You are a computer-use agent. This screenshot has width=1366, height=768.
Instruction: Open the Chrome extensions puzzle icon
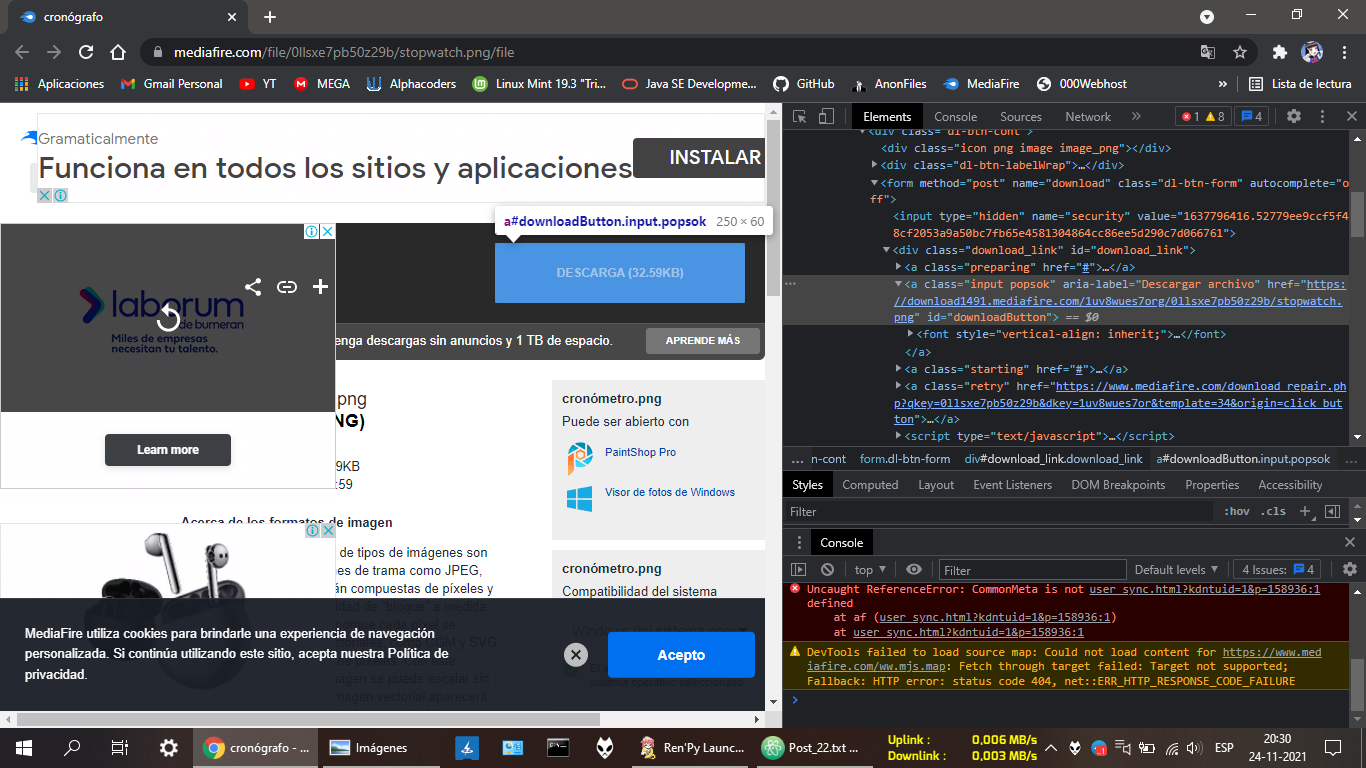(x=1279, y=52)
